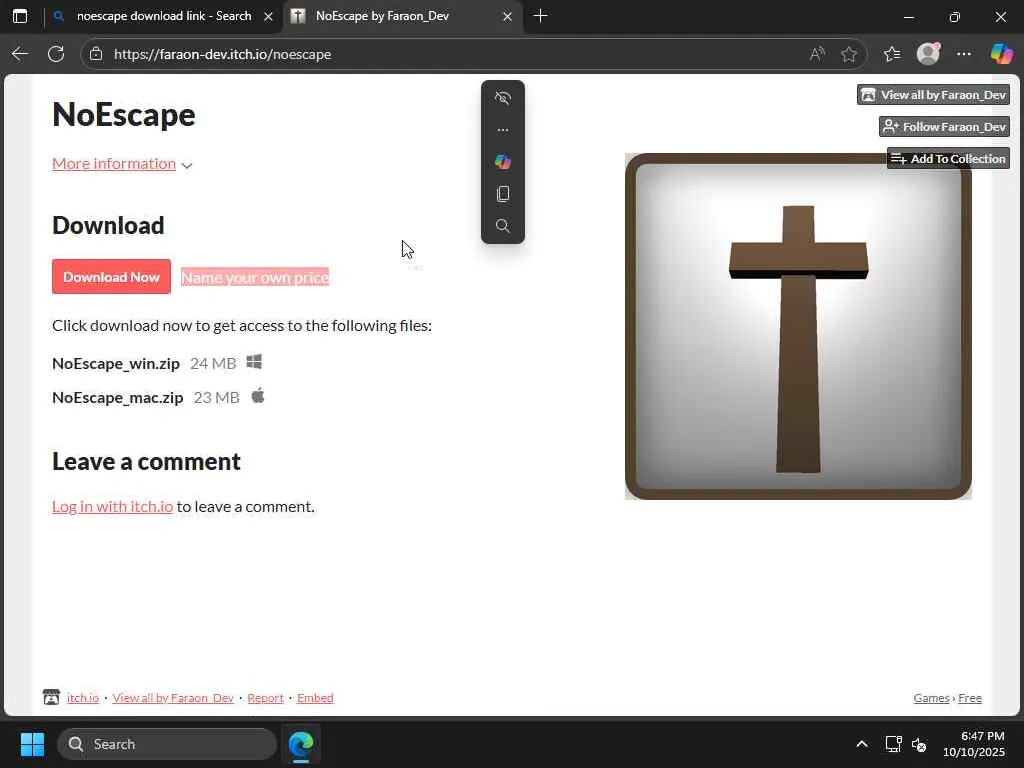The height and width of the screenshot is (768, 1024).
Task: Click highlighted Name your own price text
Action: 255,278
